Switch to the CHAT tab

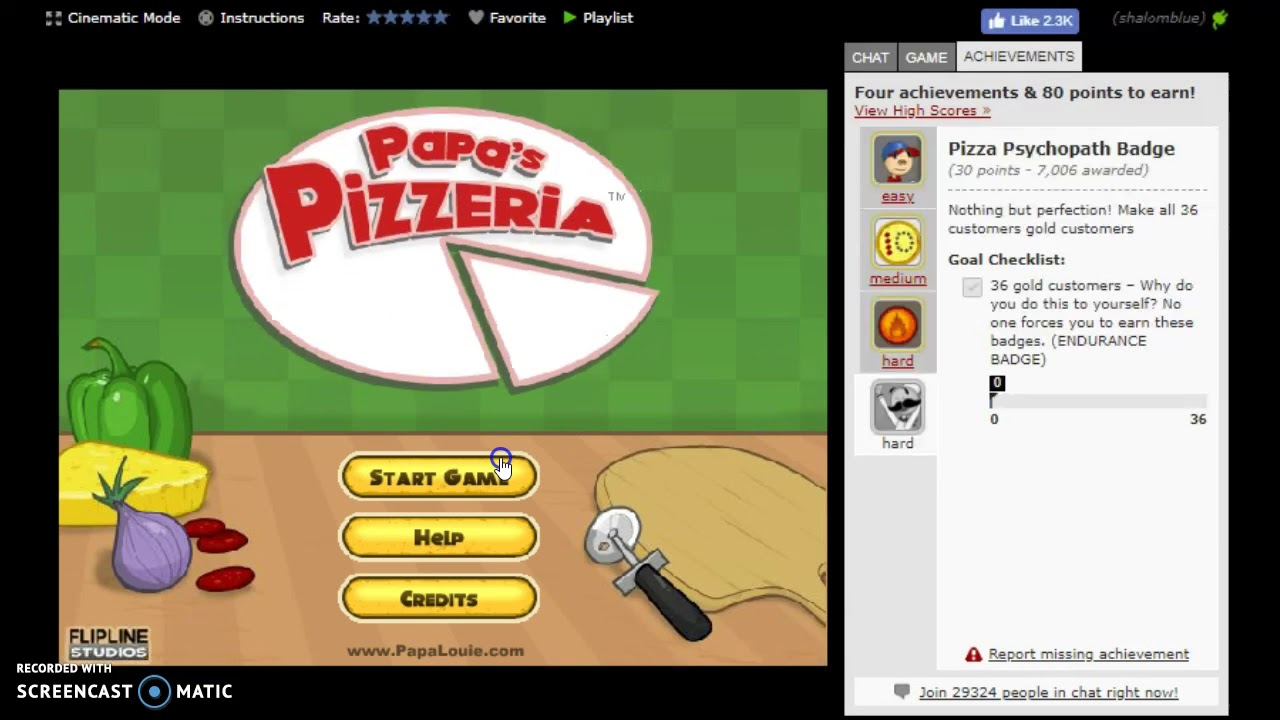pos(870,57)
